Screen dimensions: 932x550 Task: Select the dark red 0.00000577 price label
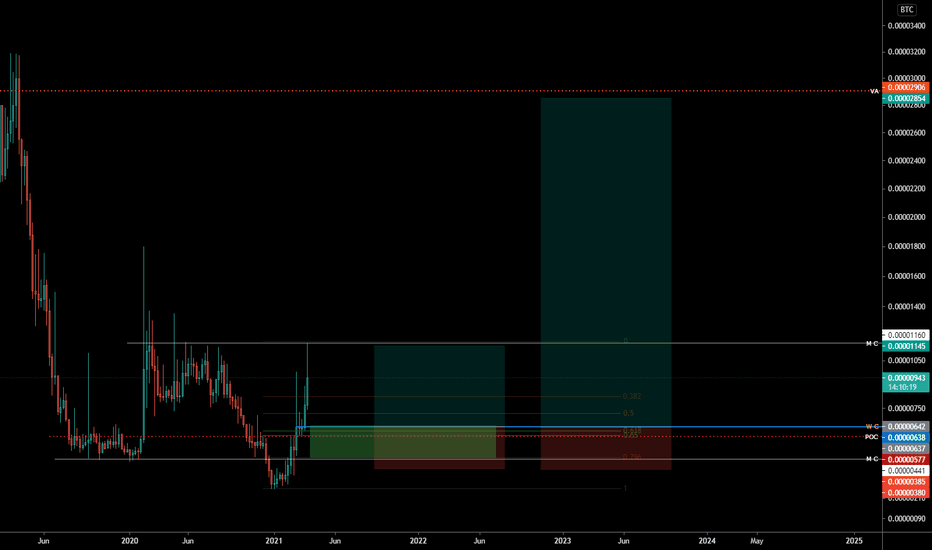click(906, 460)
